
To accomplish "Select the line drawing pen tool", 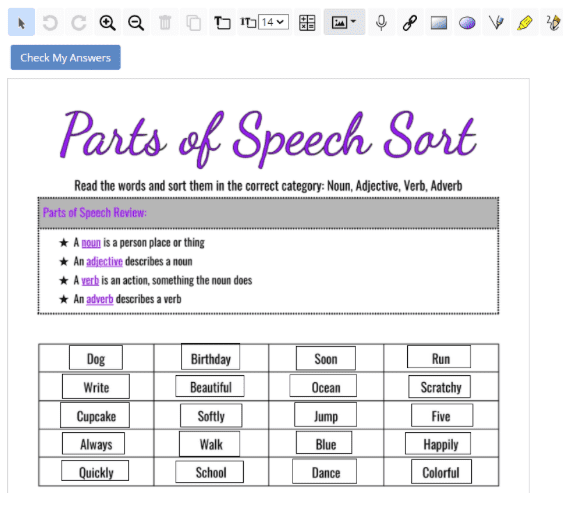I will pos(496,23).
